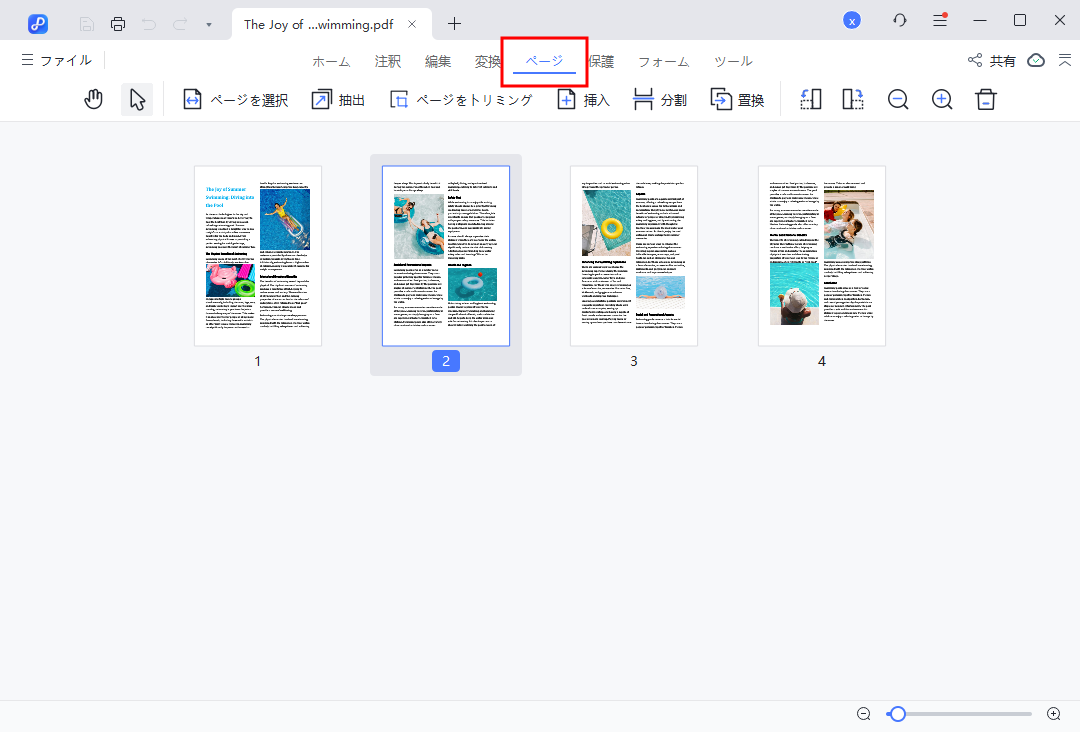The height and width of the screenshot is (732, 1080).
Task: Open a new tab with plus button
Action: coord(455,23)
